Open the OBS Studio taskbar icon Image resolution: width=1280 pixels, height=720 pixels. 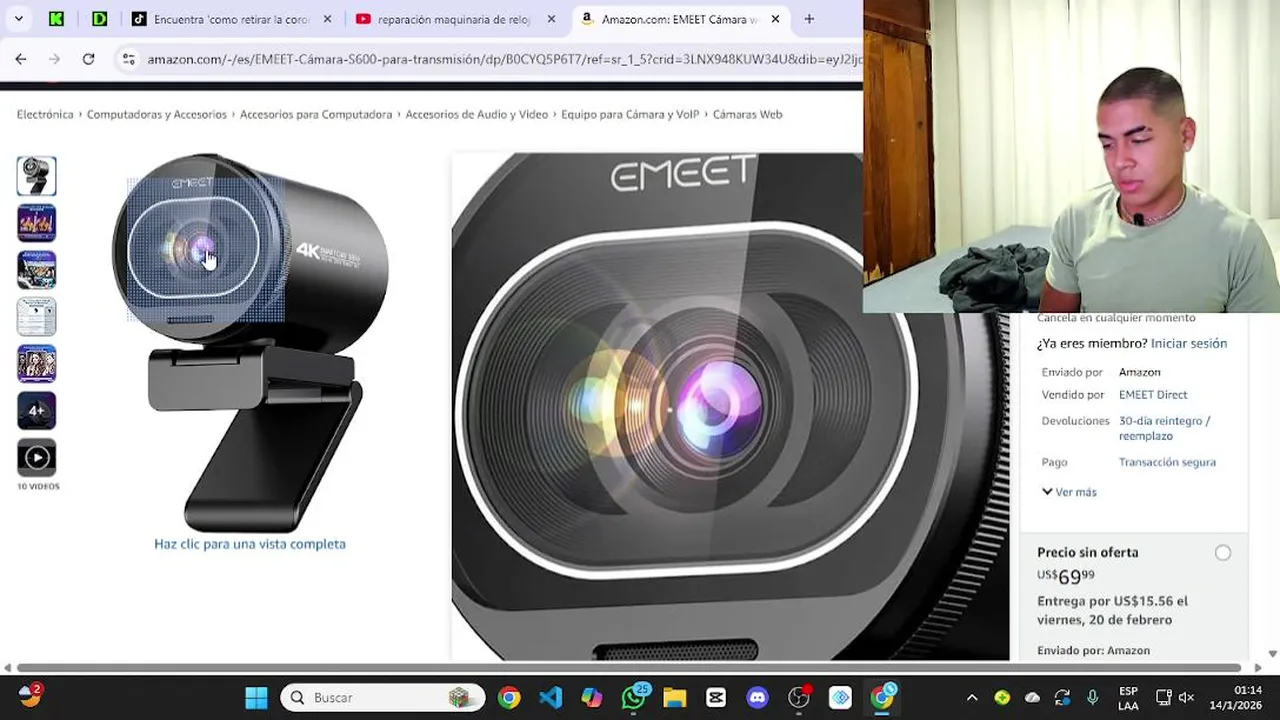[x=799, y=697]
